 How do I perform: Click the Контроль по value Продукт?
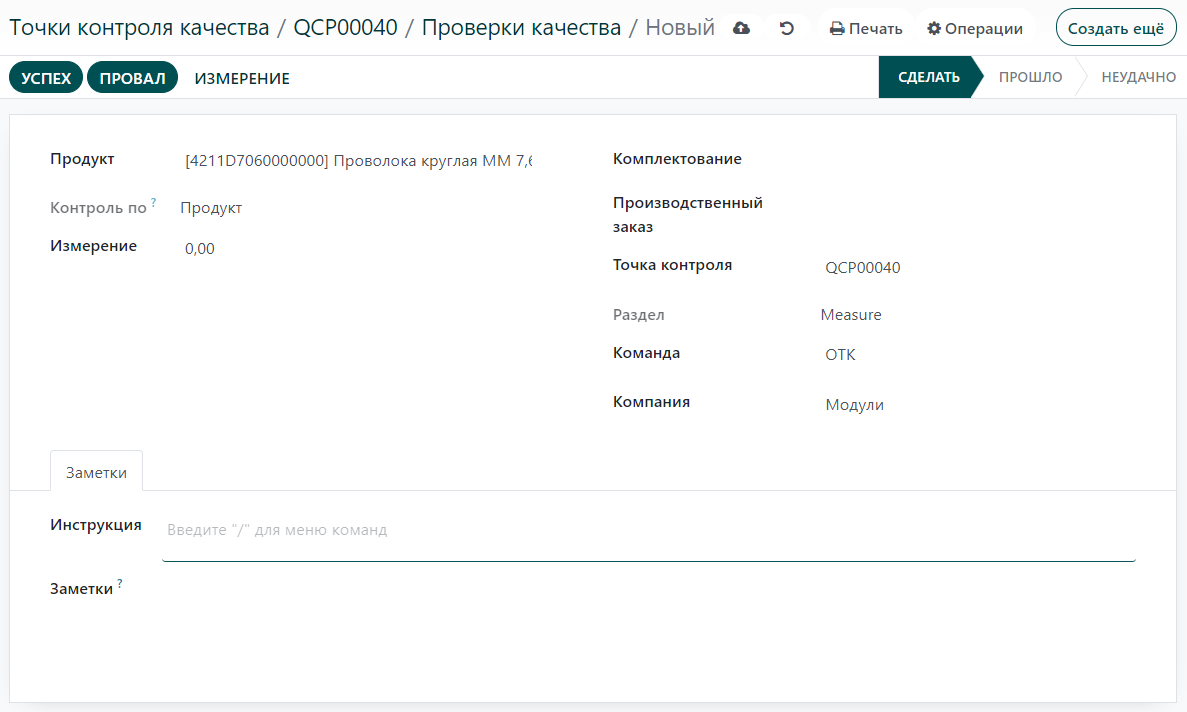pos(211,207)
